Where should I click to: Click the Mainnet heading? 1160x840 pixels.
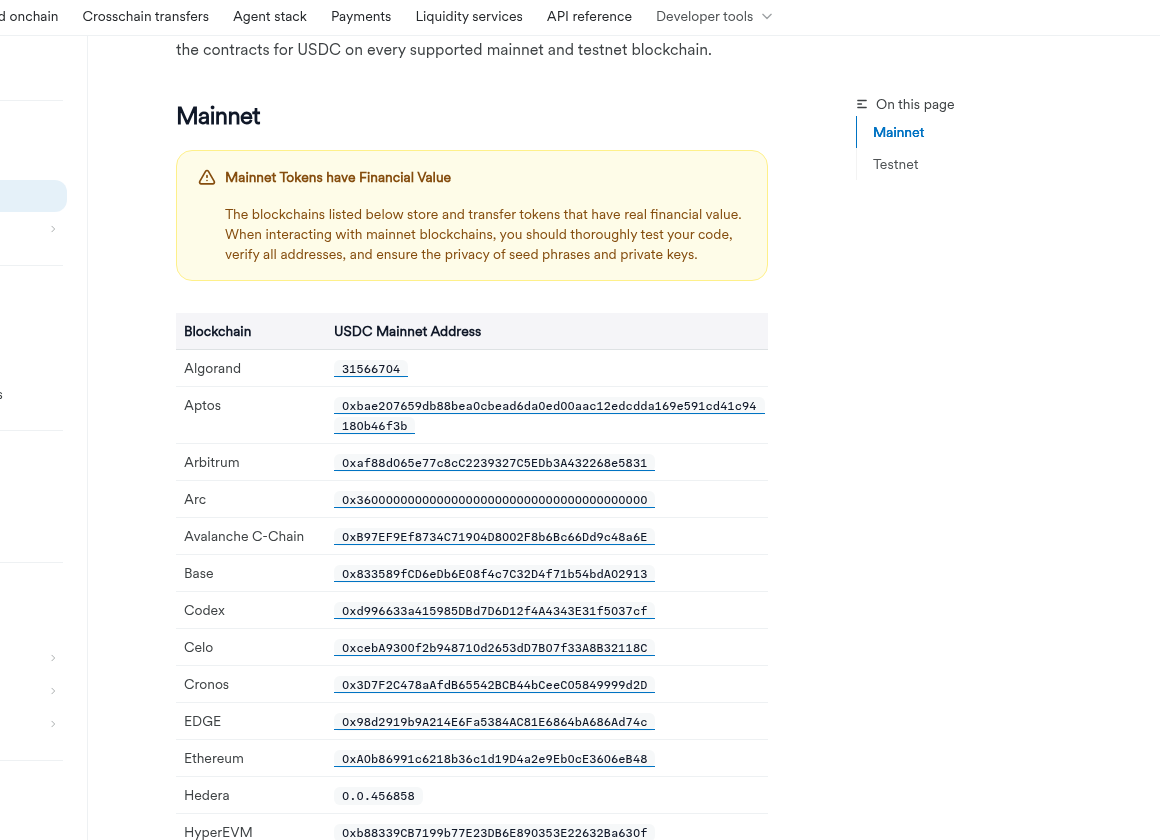click(218, 116)
